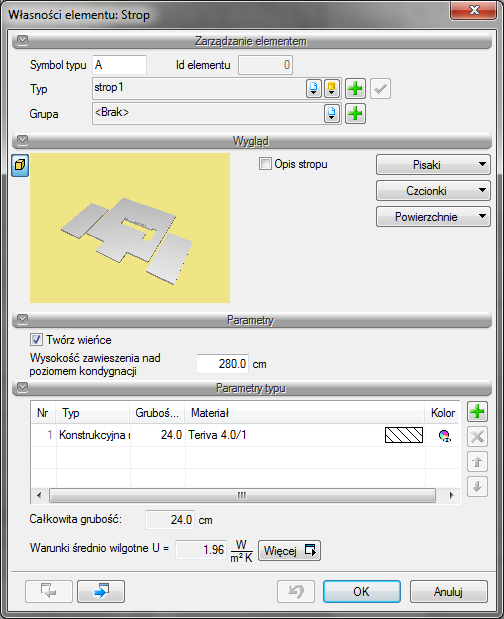Click the Nr column header
The width and height of the screenshot is (504, 619).
[x=43, y=413]
